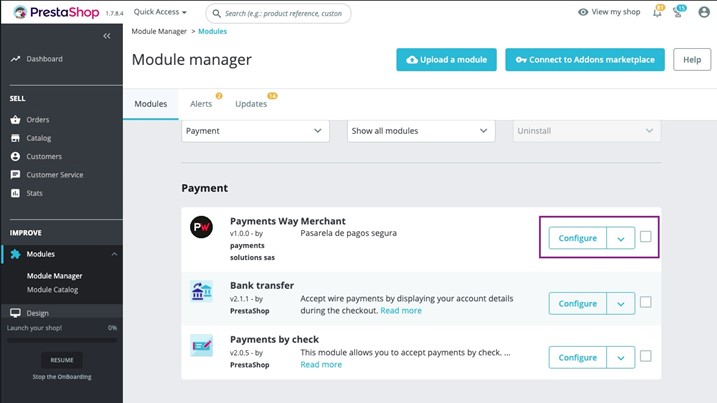Open the shopping cart icon in header
Screen dimensions: 717x403
(679, 12)
